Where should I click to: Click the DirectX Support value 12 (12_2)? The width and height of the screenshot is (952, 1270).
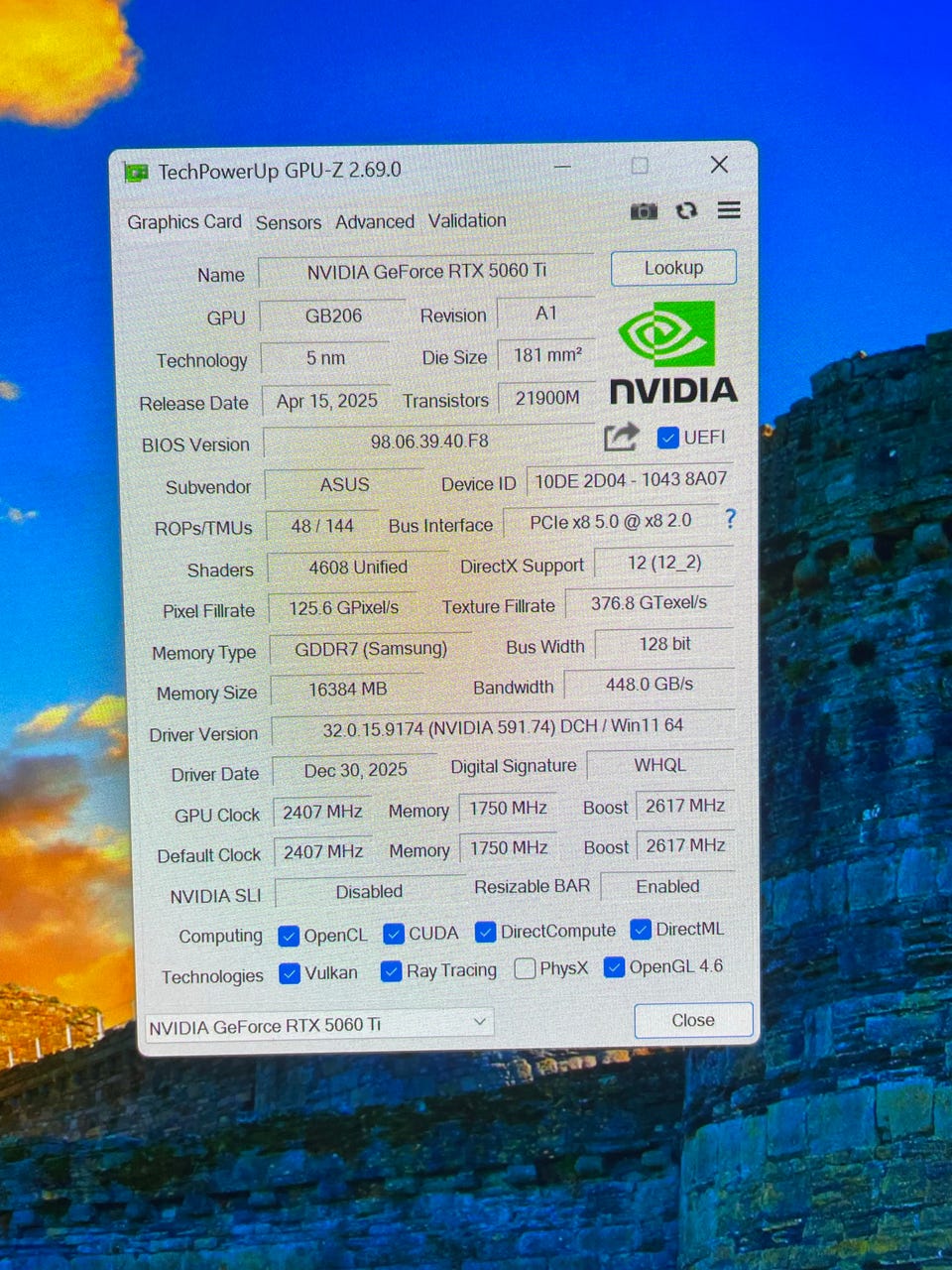click(664, 563)
